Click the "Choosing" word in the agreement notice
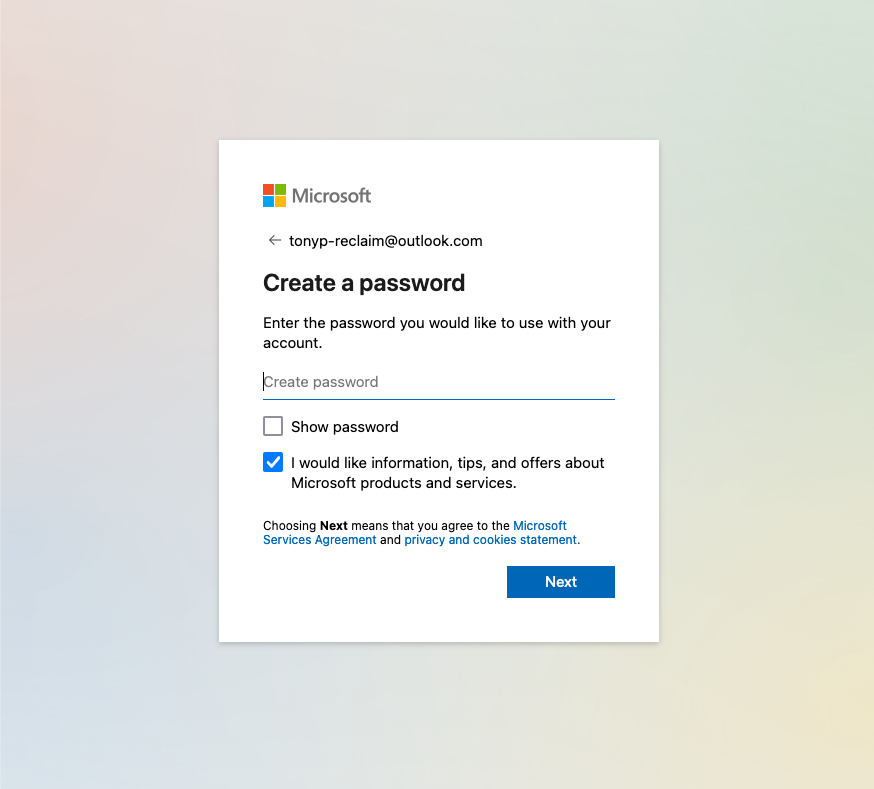This screenshot has width=874, height=789. [x=289, y=526]
